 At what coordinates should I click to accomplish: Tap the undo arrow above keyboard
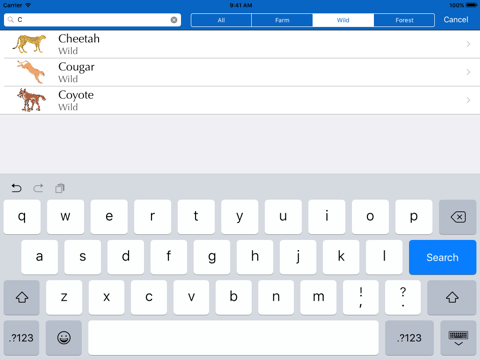16,188
